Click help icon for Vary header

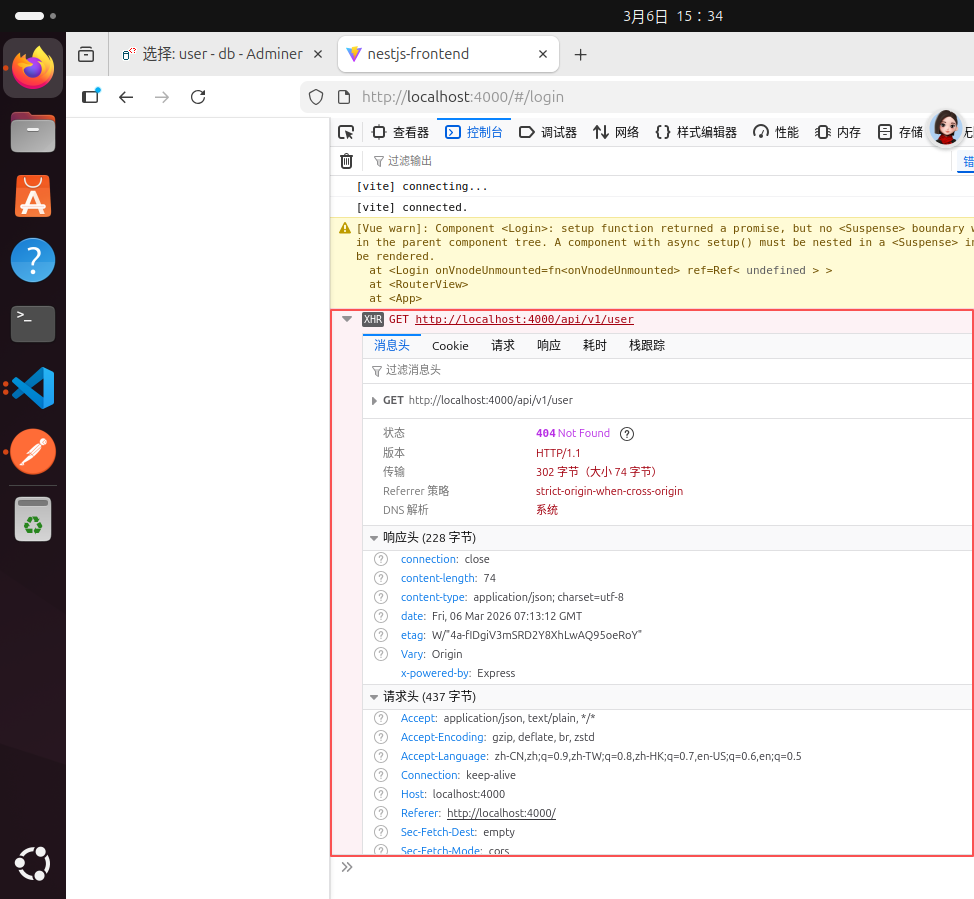click(381, 654)
